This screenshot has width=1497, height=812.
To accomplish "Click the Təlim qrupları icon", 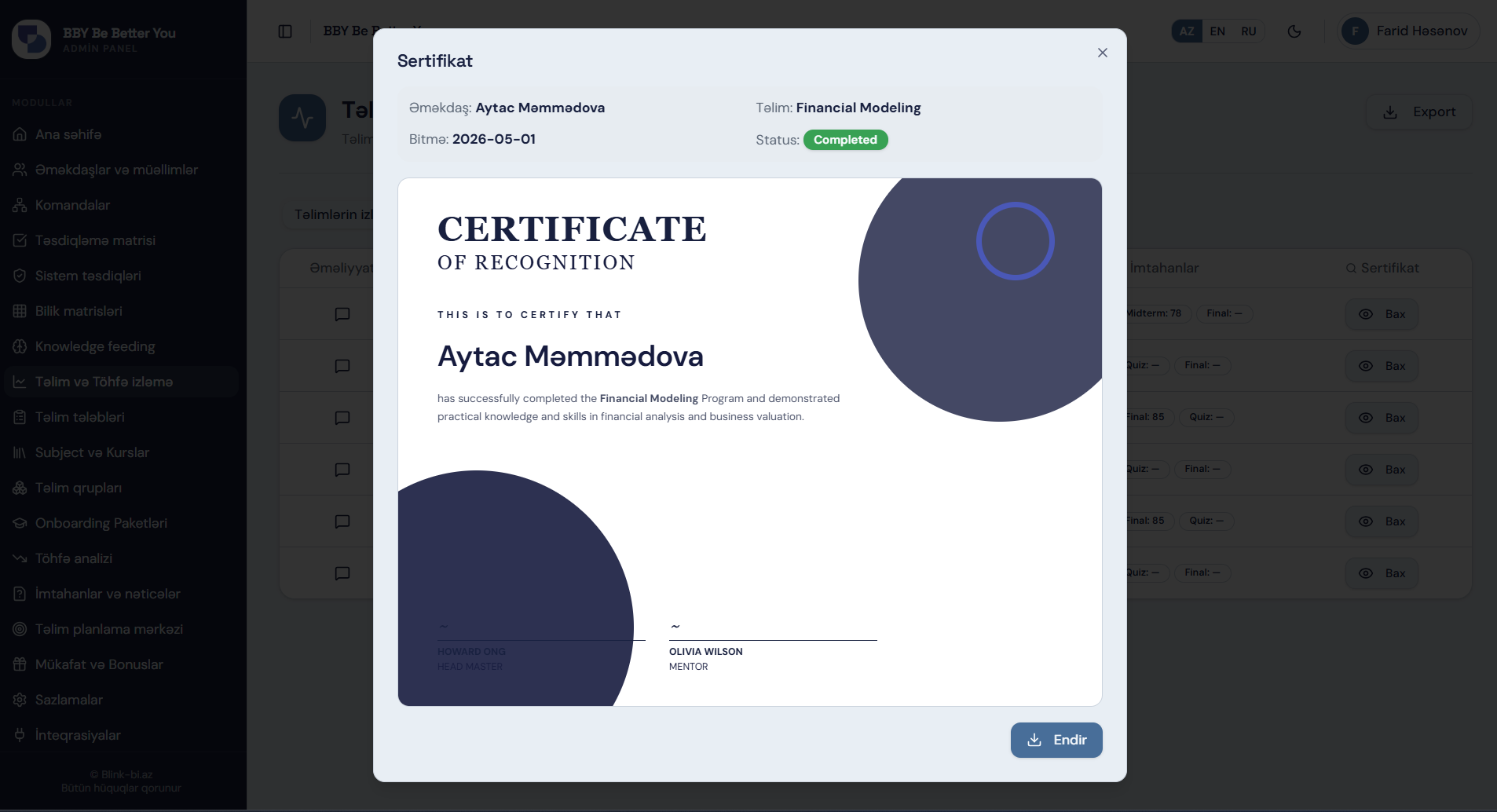I will (20, 488).
